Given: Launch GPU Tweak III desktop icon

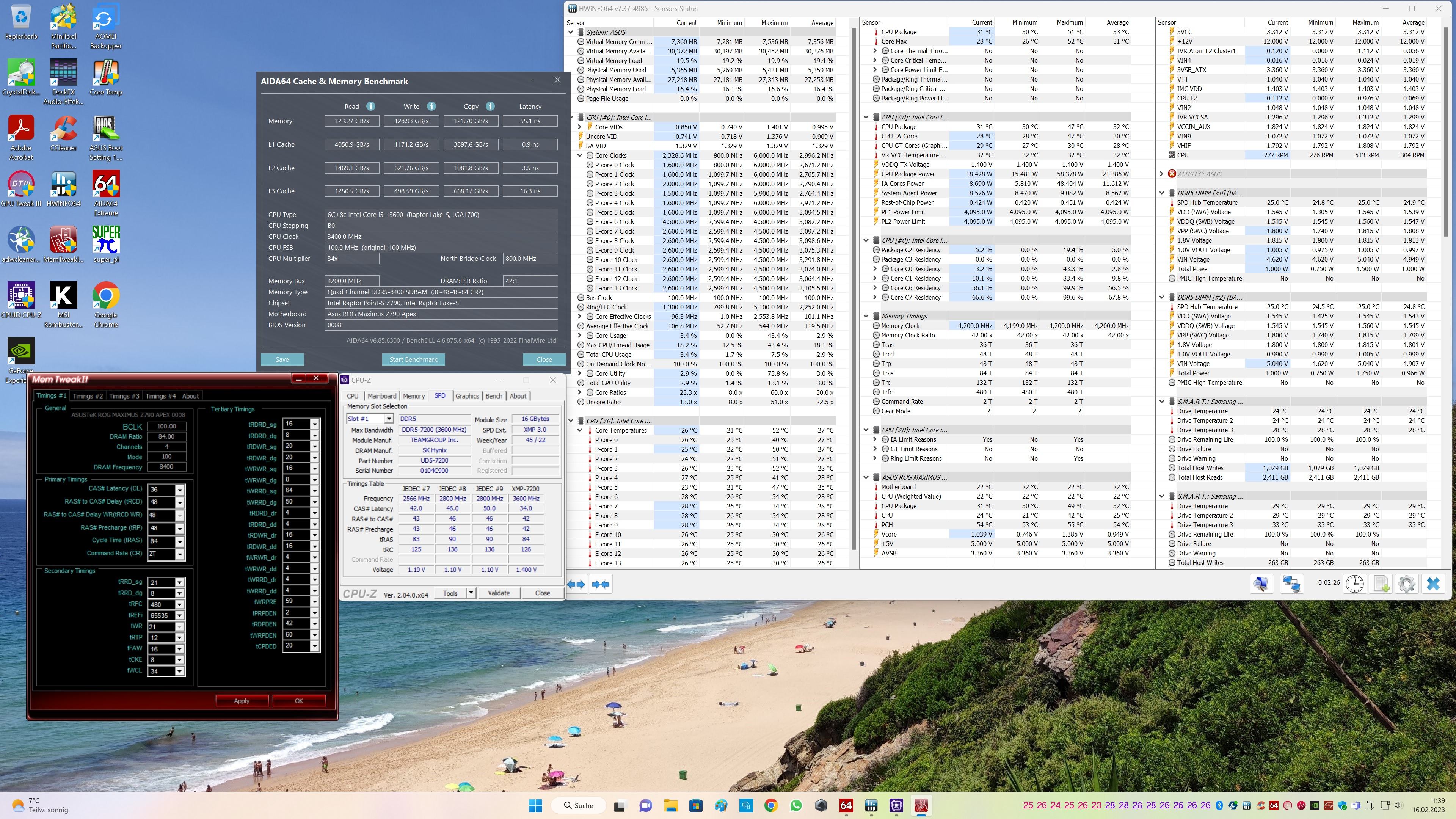Looking at the screenshot, I should tap(21, 189).
